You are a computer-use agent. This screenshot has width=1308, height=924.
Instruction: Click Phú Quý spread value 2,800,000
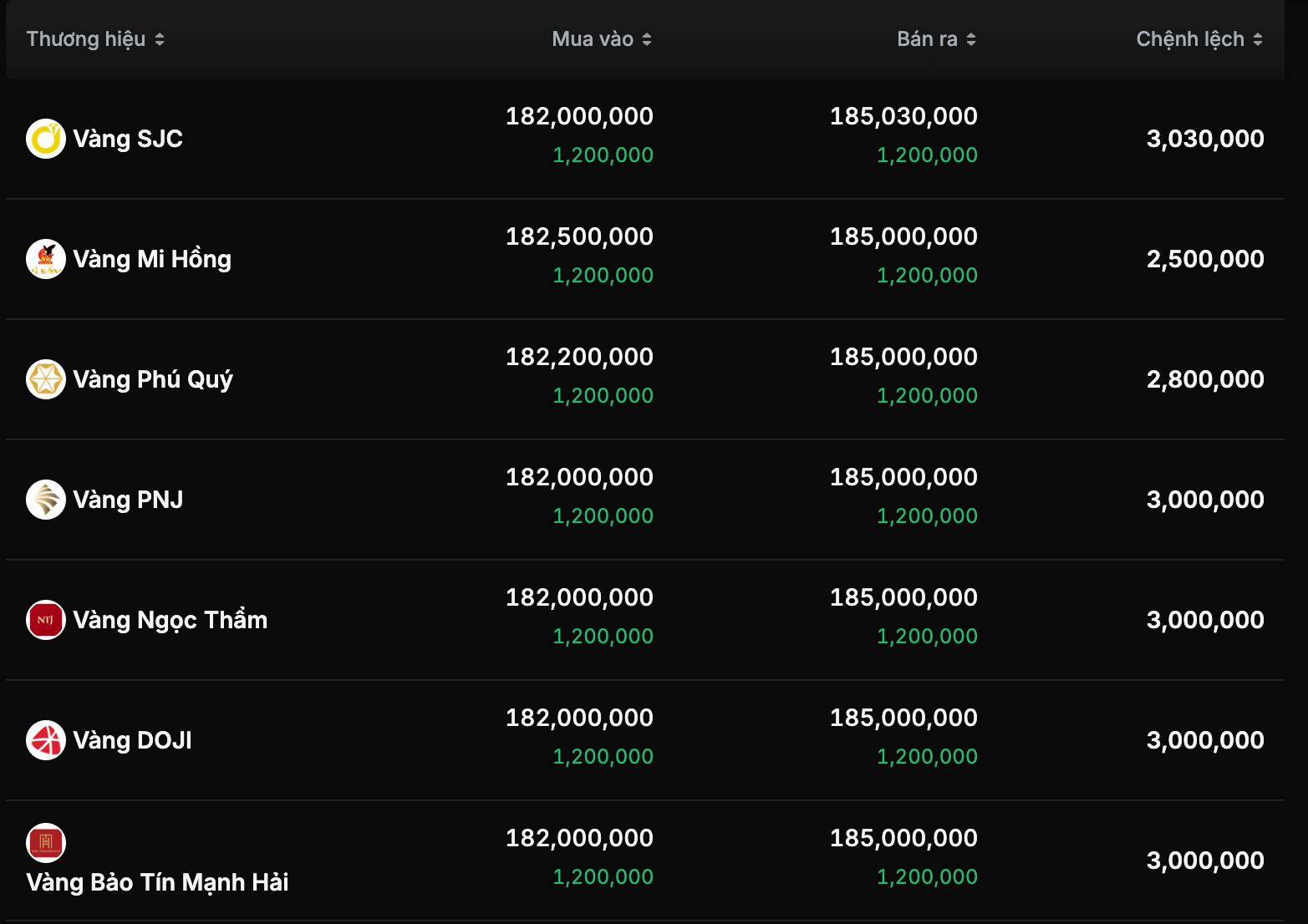coord(1205,379)
